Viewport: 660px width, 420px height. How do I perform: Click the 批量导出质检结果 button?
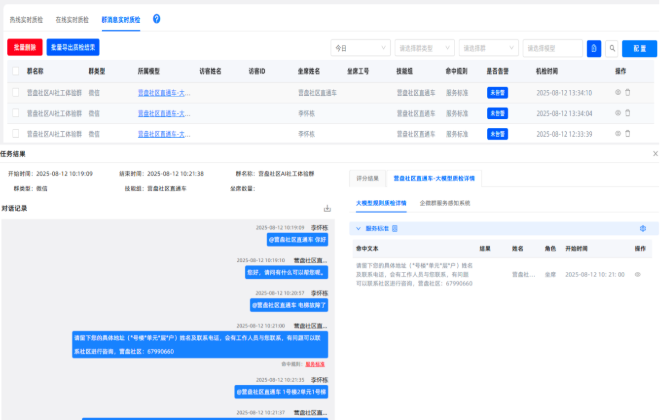pos(73,47)
